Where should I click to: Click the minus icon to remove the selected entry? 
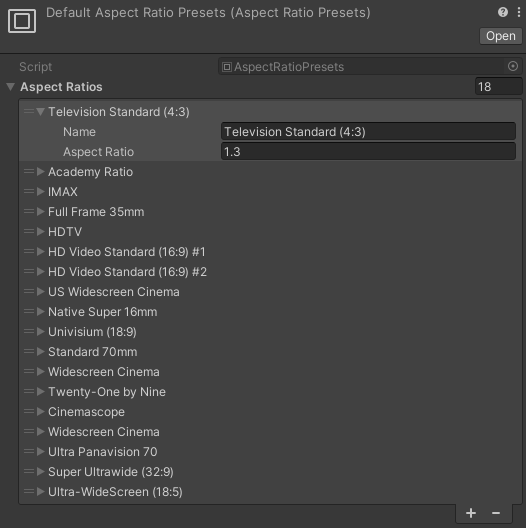(x=496, y=513)
